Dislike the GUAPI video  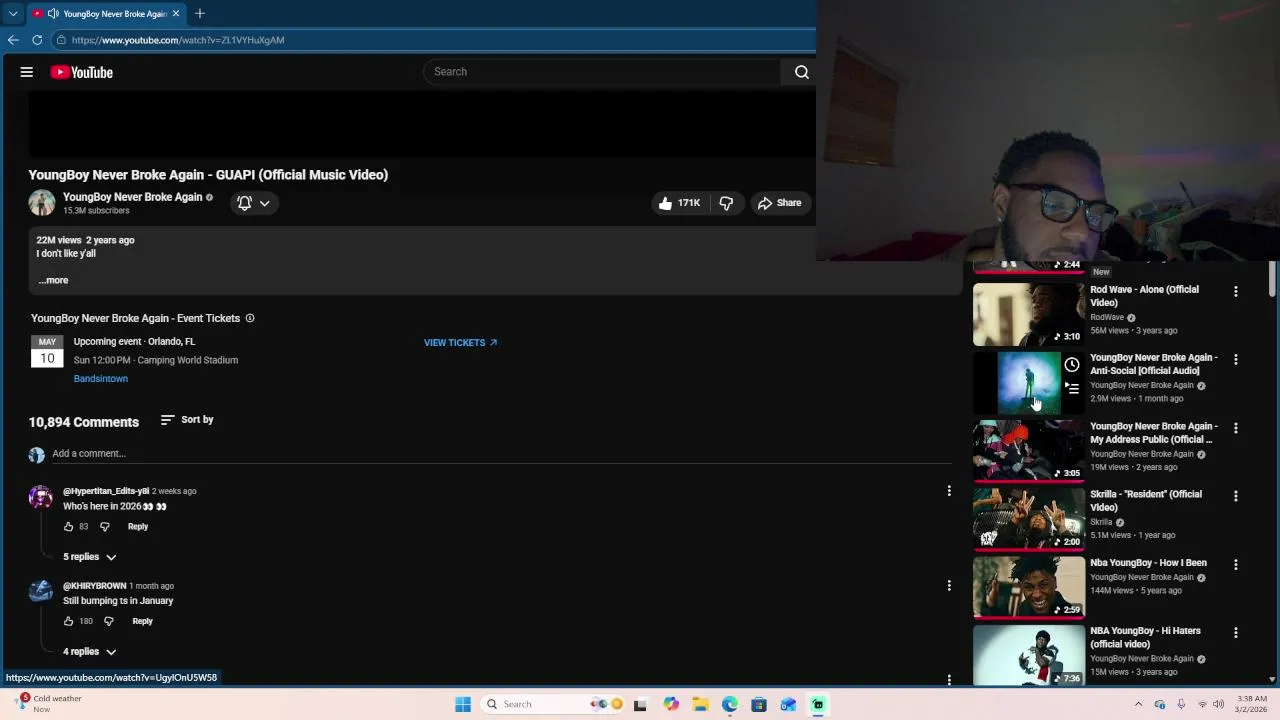[x=726, y=203]
